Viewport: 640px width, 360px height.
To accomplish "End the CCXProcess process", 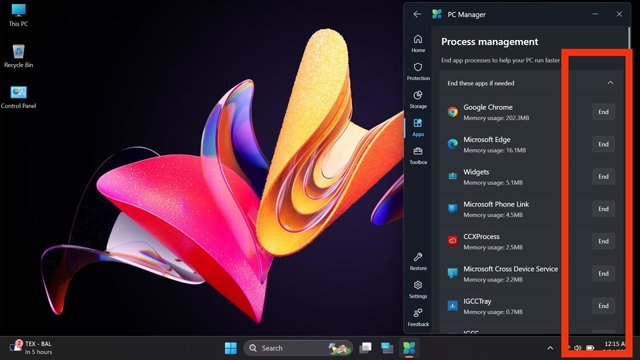I will (603, 241).
